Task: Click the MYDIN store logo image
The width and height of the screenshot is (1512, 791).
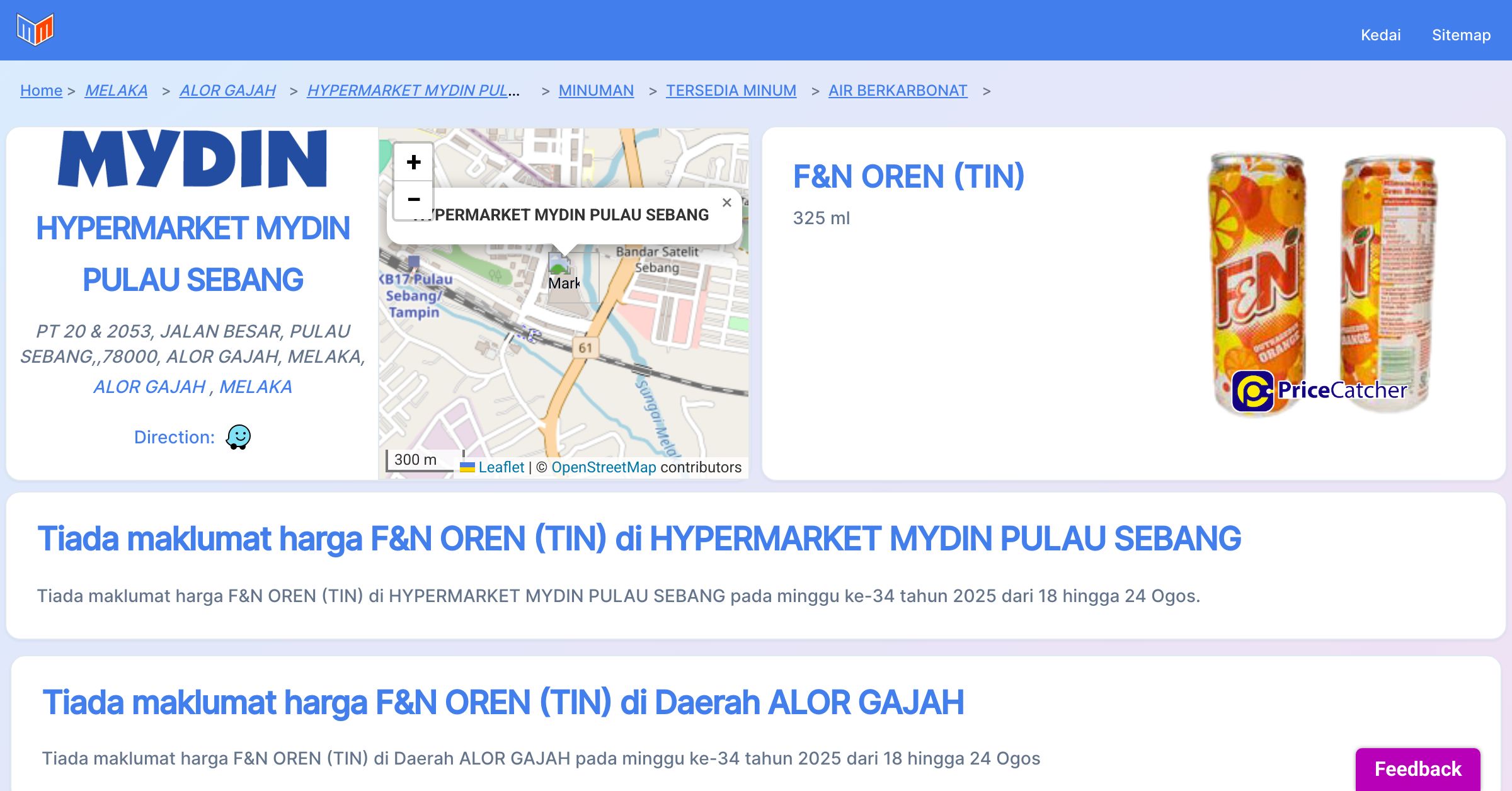Action: (192, 159)
